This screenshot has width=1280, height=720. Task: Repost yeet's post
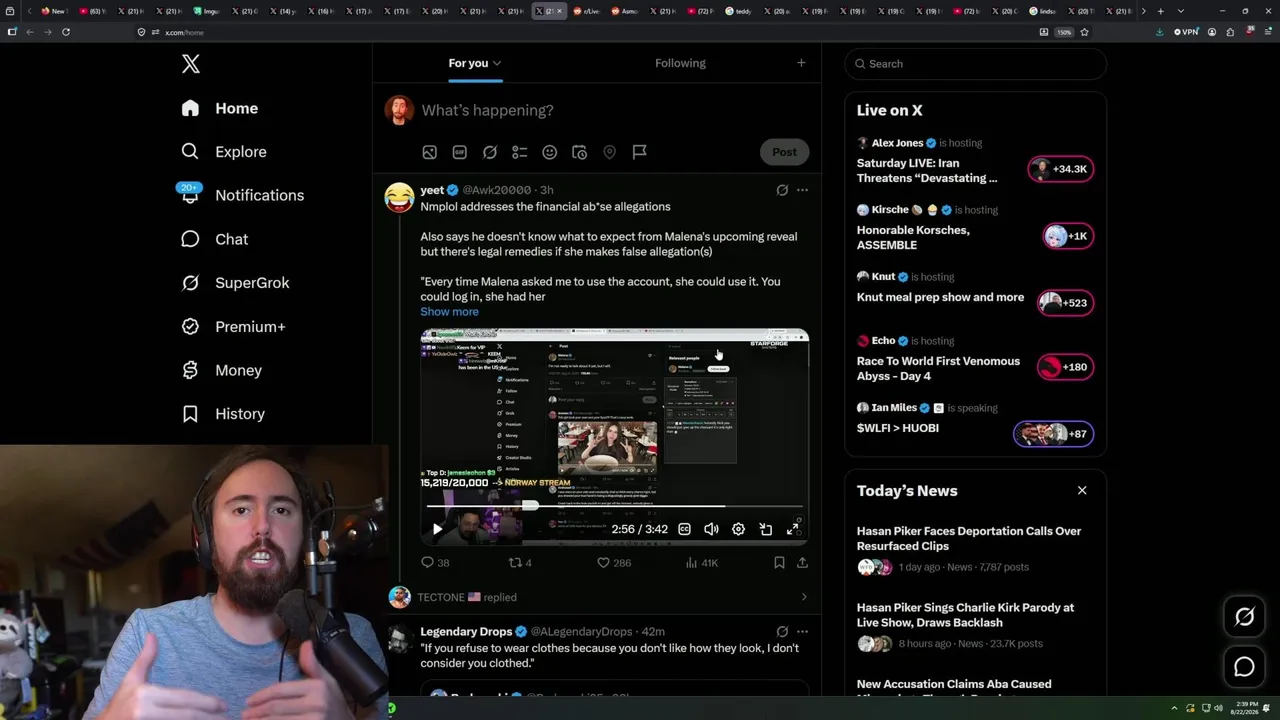(520, 563)
